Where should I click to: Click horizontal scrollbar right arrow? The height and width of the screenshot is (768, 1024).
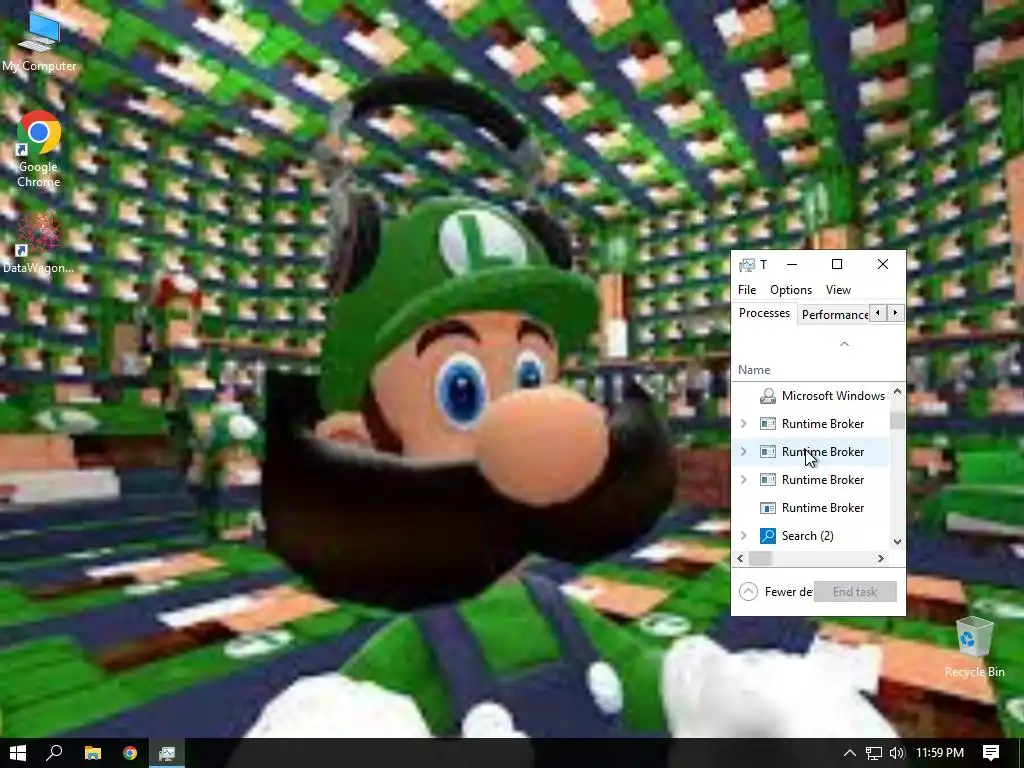[881, 559]
